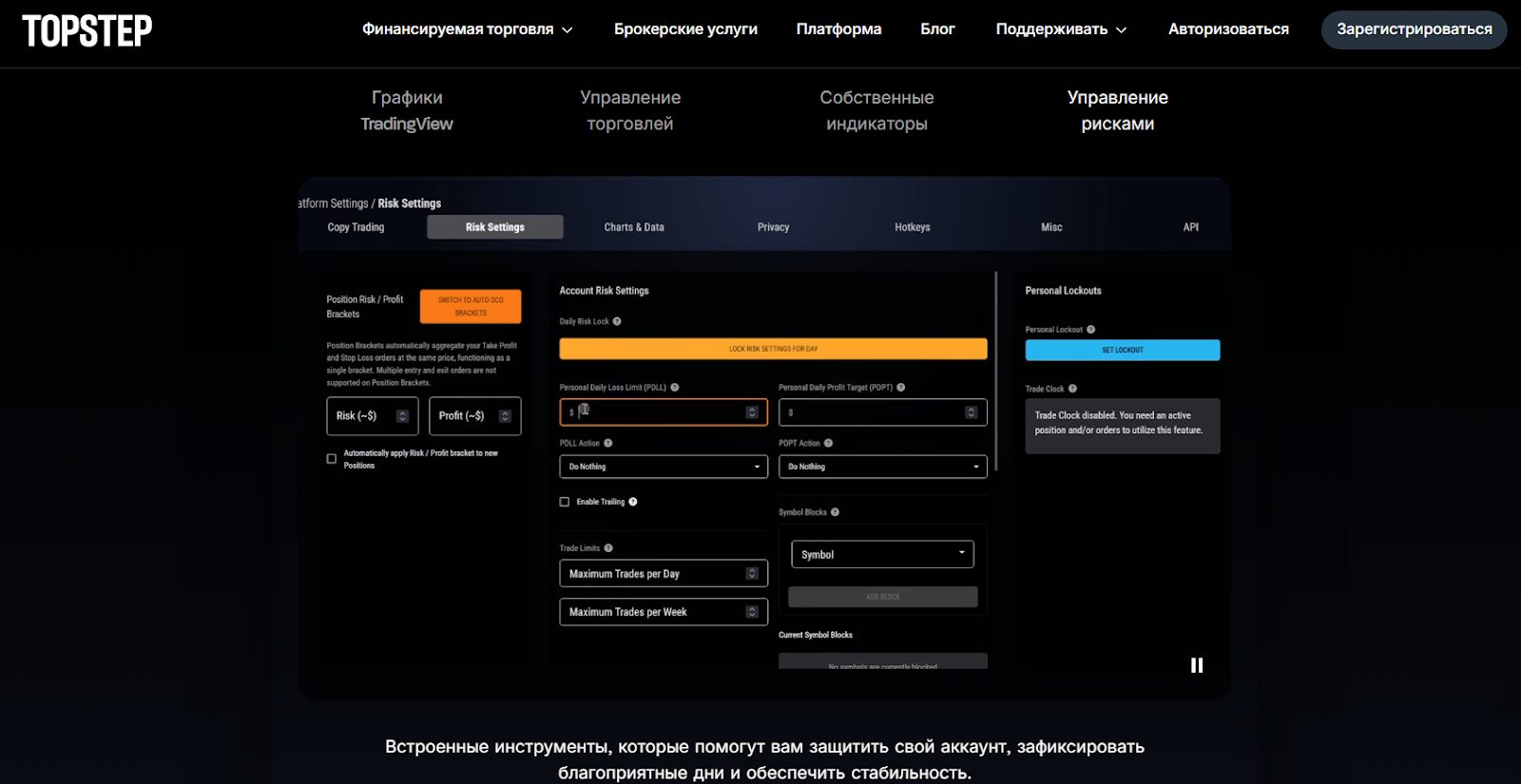Screen dimensions: 1521x784
Task: Click 'Position Risk / Profit Brackets' label
Action: coord(365,306)
